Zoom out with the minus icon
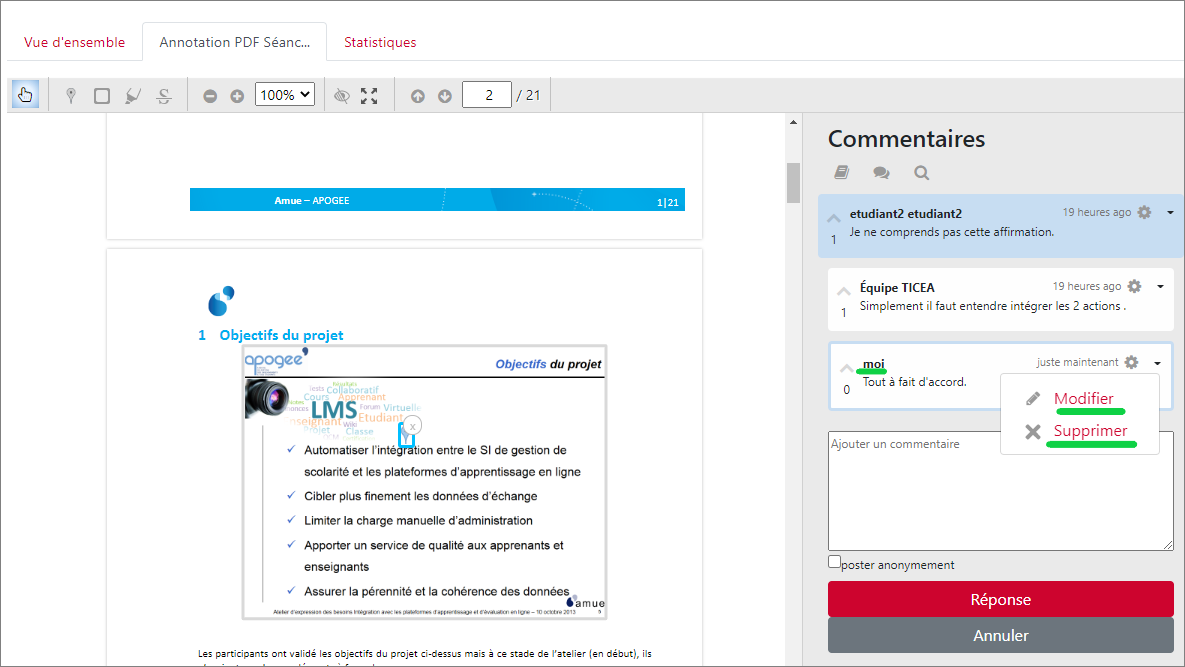Image resolution: width=1185 pixels, height=667 pixels. click(x=210, y=96)
